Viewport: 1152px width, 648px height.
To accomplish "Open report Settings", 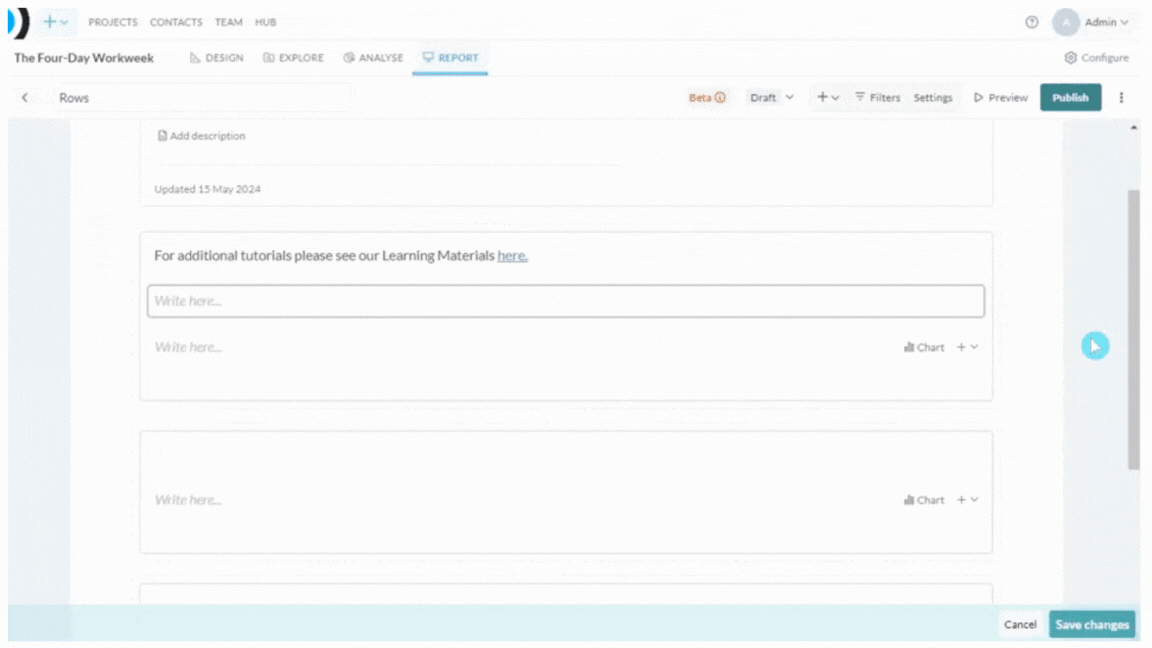I will (x=932, y=97).
